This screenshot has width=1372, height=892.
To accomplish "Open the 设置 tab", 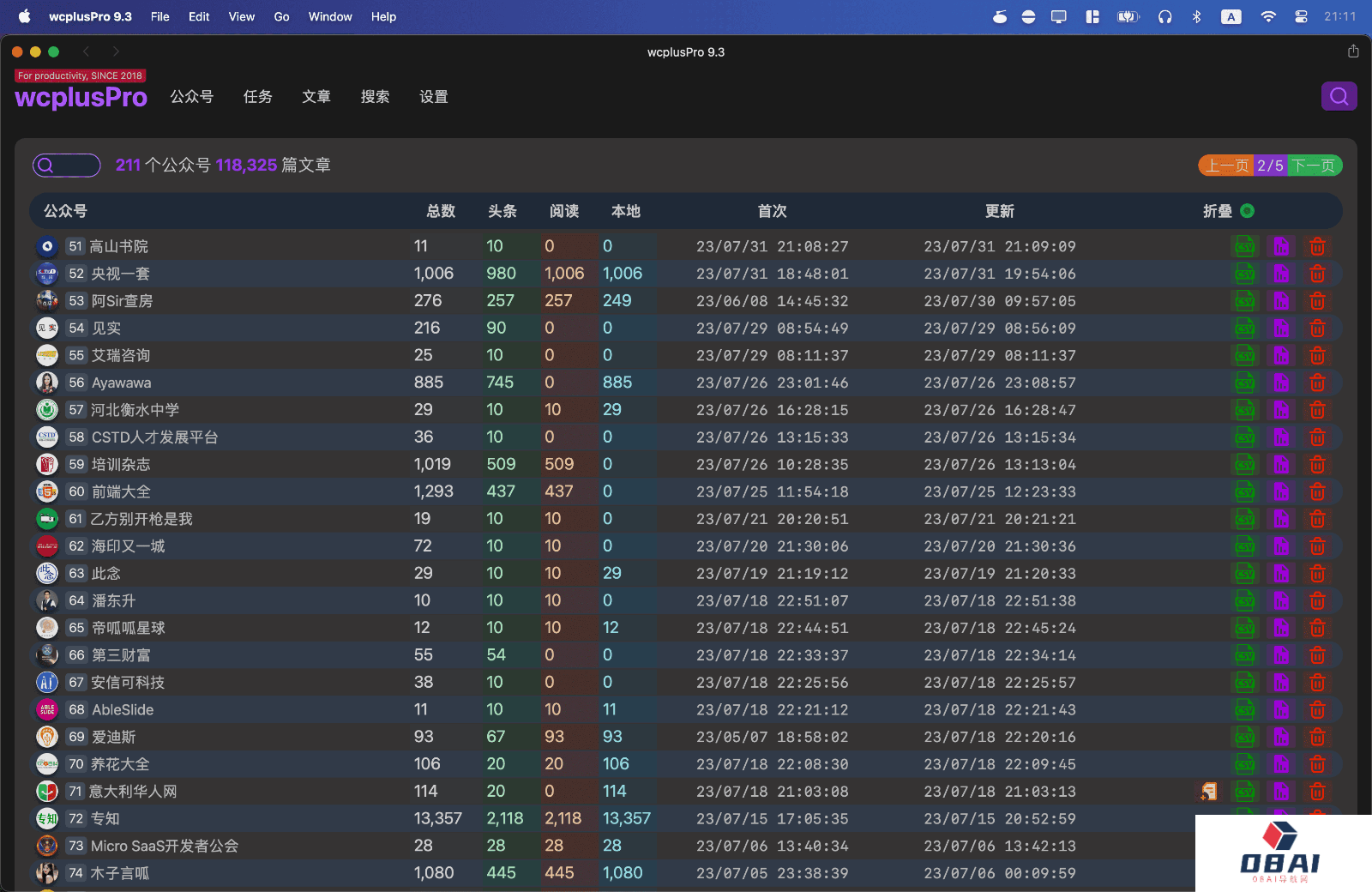I will tap(434, 97).
